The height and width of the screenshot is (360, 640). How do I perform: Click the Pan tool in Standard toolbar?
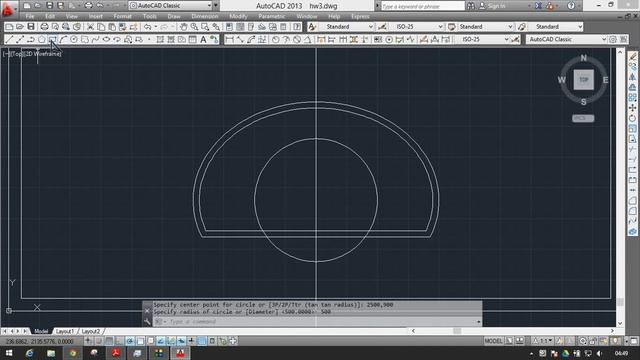[184, 27]
